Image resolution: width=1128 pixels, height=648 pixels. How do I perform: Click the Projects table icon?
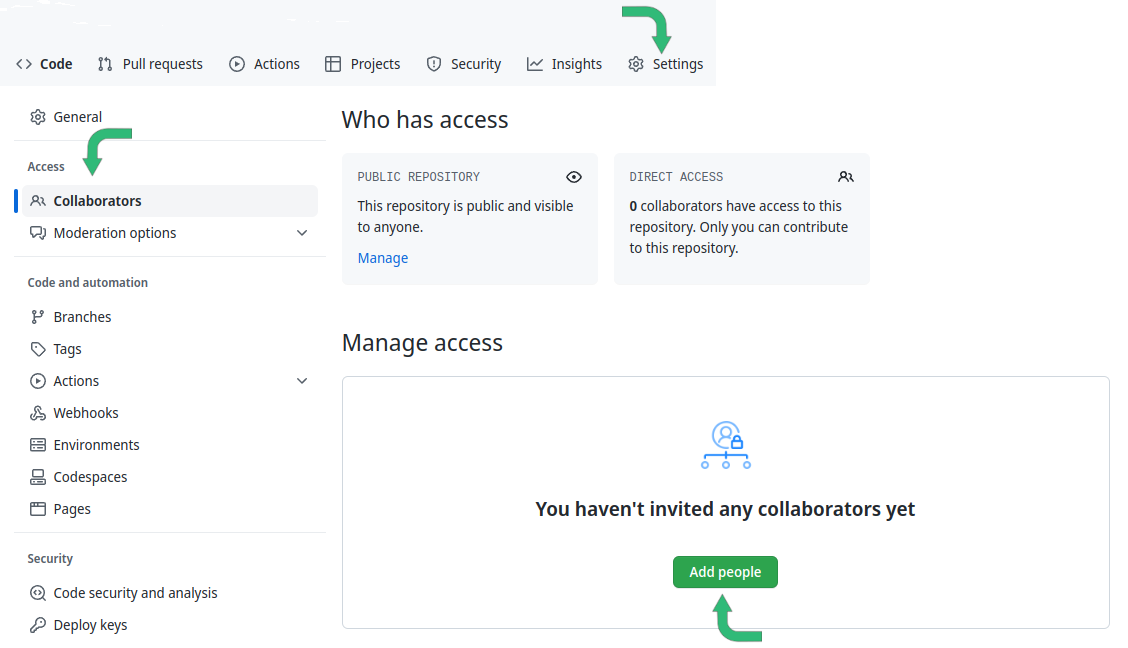(333, 64)
